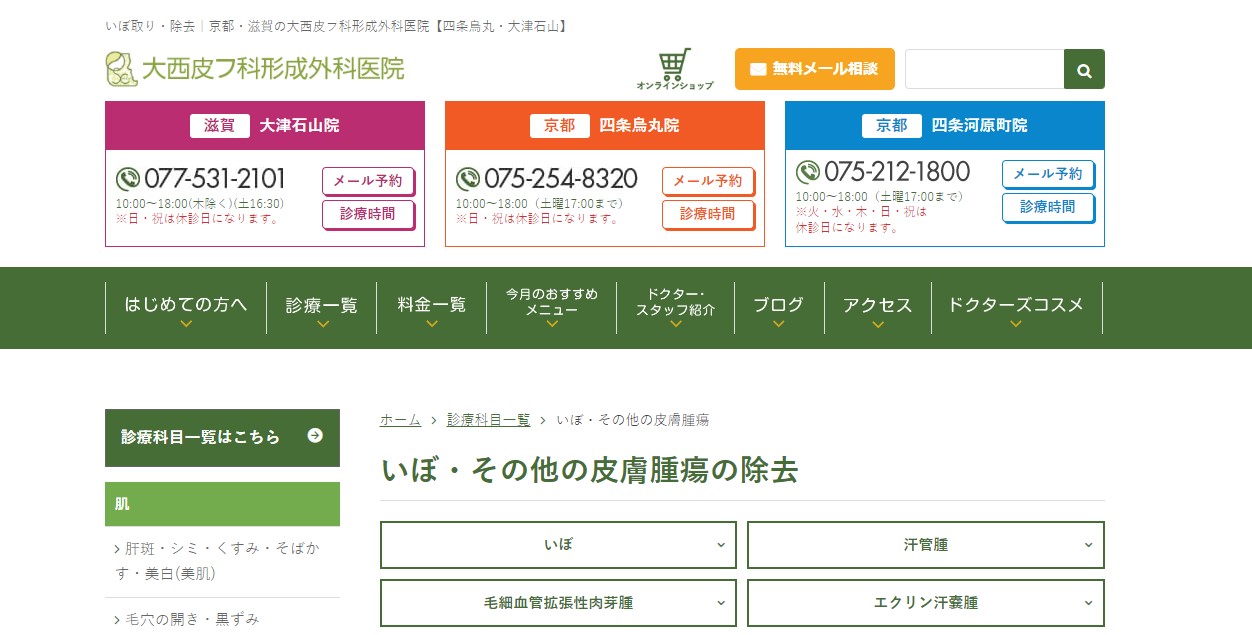Click phone icon beside 075-254-8320
Image resolution: width=1252 pixels, height=635 pixels.
click(x=468, y=179)
